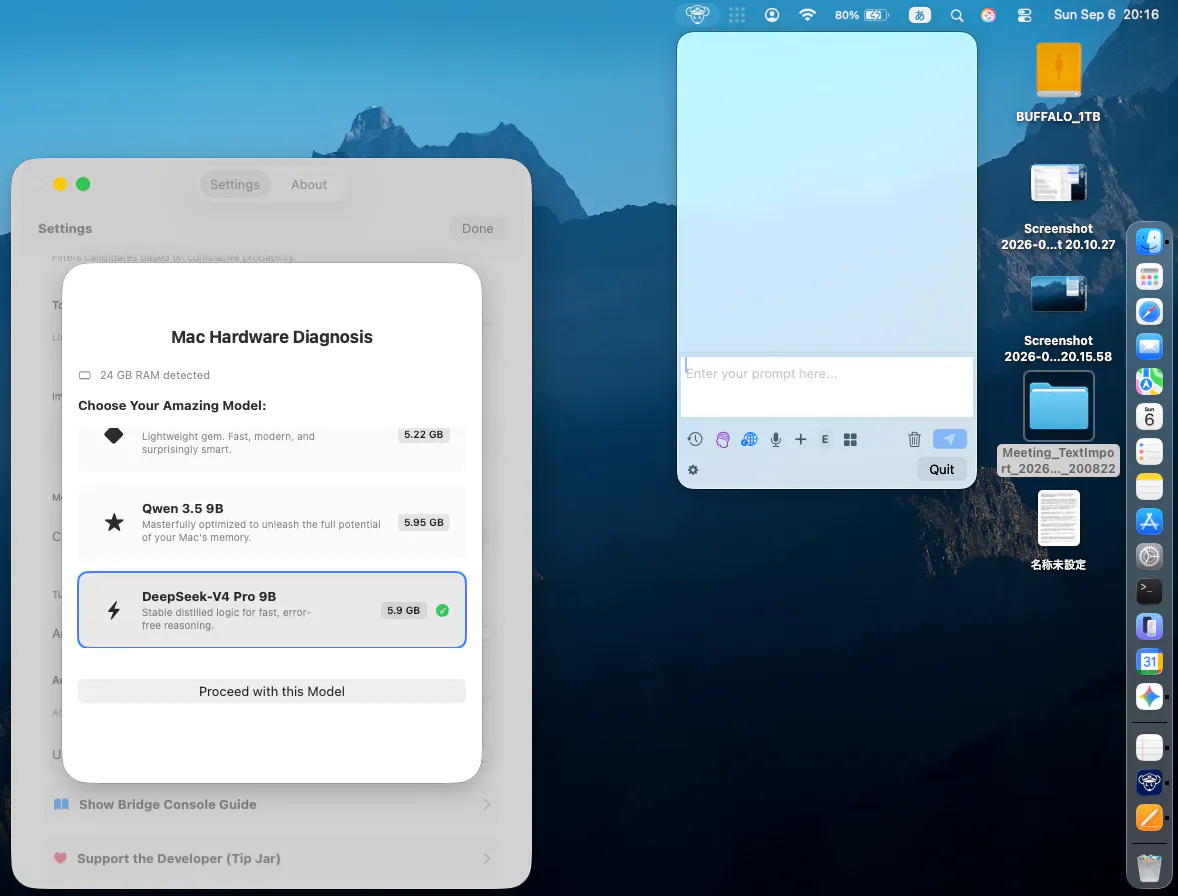Open Support the Developer (Tip Jar) row
This screenshot has width=1178, height=896.
pos(272,858)
